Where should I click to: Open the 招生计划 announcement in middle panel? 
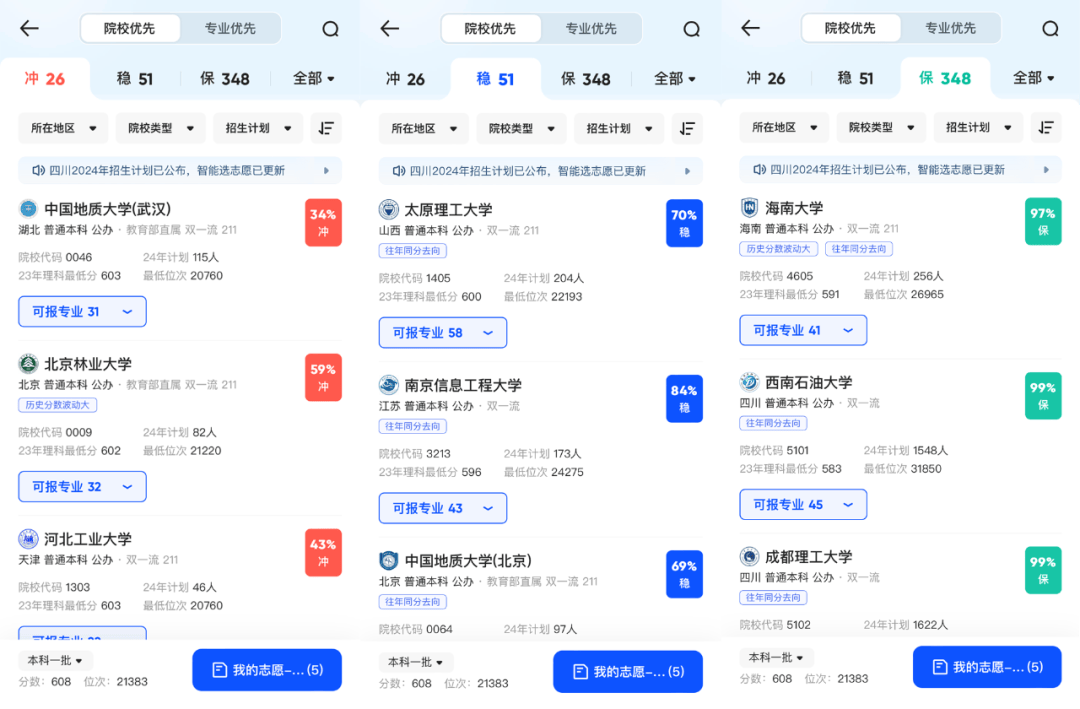tap(541, 171)
